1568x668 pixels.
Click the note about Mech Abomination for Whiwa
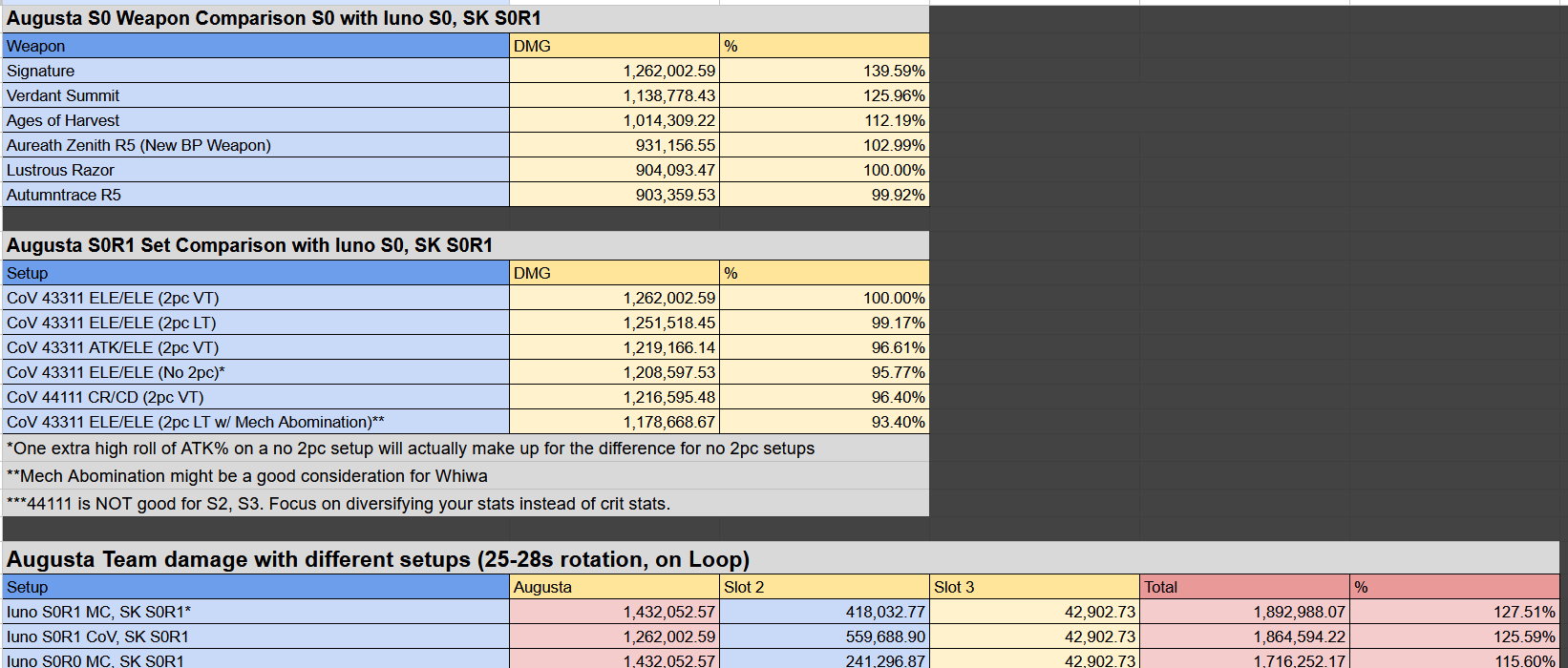click(x=466, y=476)
